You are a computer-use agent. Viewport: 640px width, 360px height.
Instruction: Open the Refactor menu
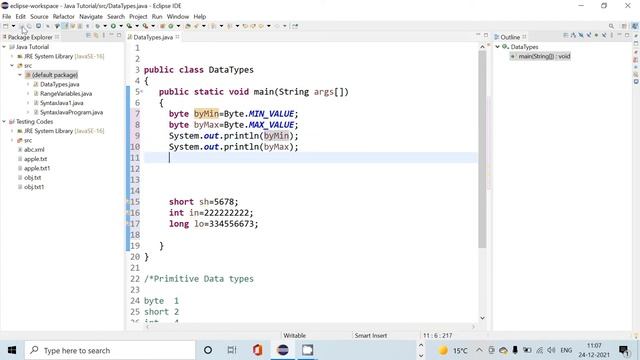[64, 16]
